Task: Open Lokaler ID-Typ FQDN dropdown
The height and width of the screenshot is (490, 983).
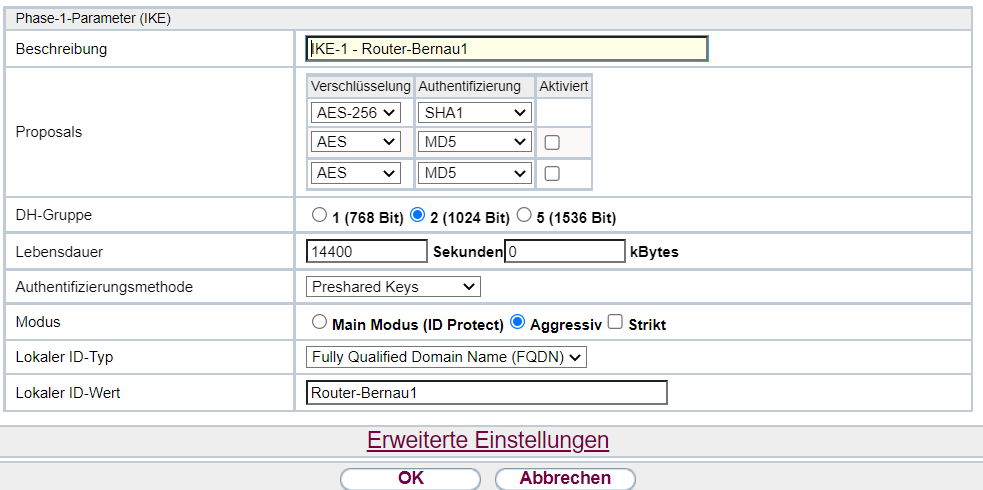Action: tap(446, 357)
